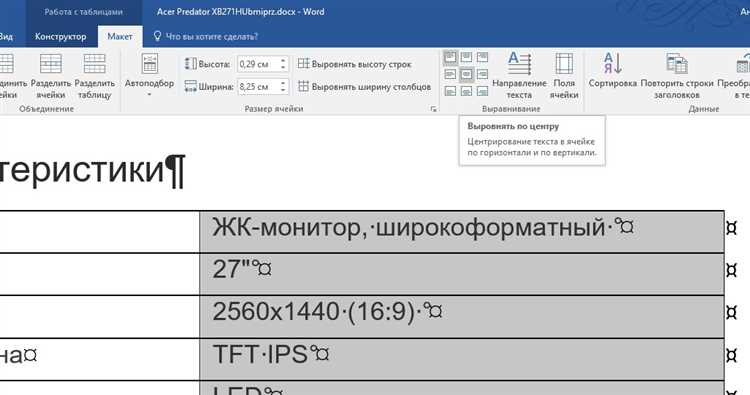
Task: Click the Объединить ячейки (Merge Cells) icon
Action: coord(6,64)
